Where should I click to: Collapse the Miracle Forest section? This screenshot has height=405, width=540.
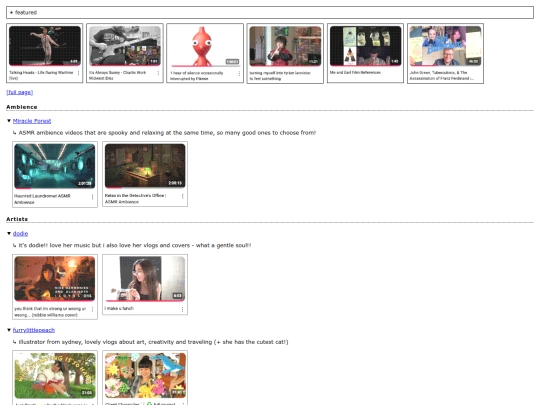pos(9,121)
